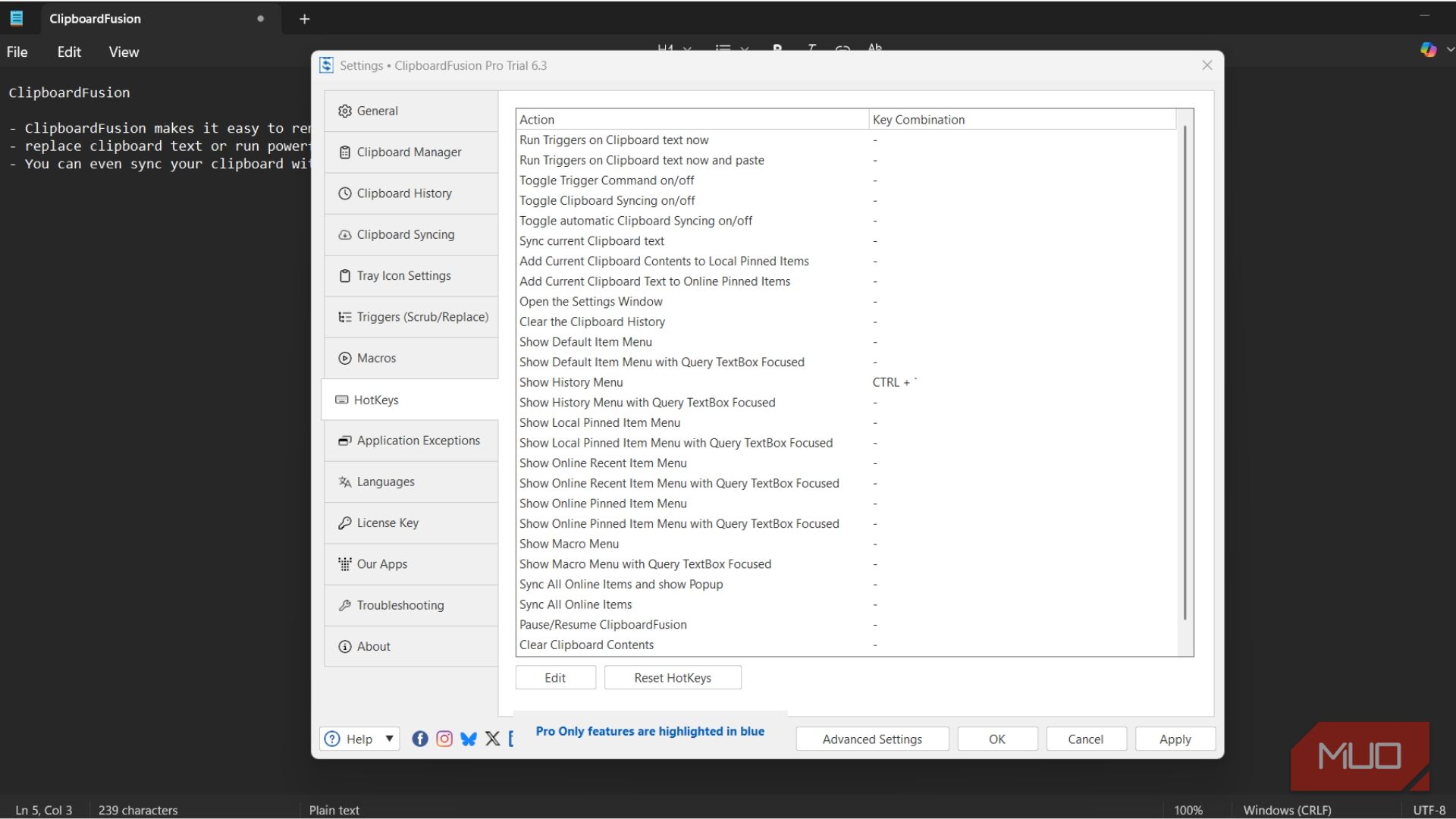Image resolution: width=1456 pixels, height=819 pixels.
Task: Open ClipboardFusion's Facebook page icon
Action: [x=420, y=739]
